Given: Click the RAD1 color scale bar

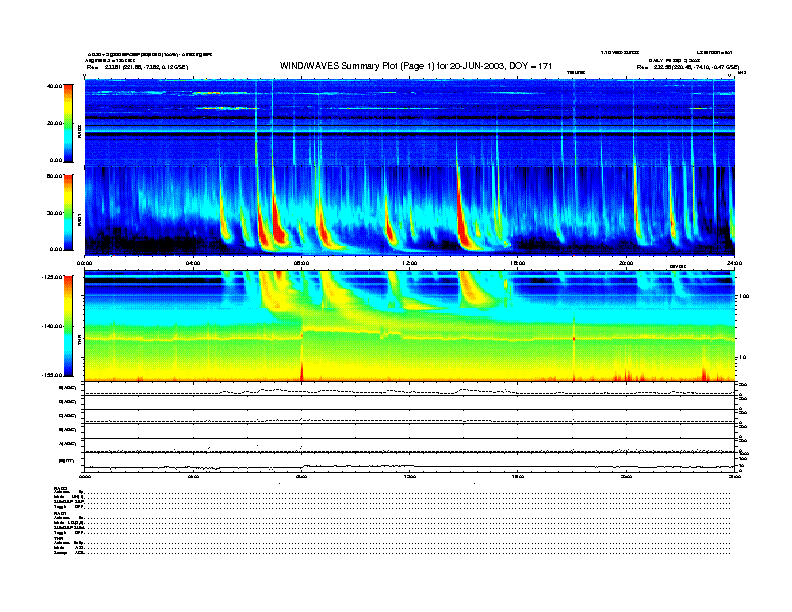Looking at the screenshot, I should [68, 212].
